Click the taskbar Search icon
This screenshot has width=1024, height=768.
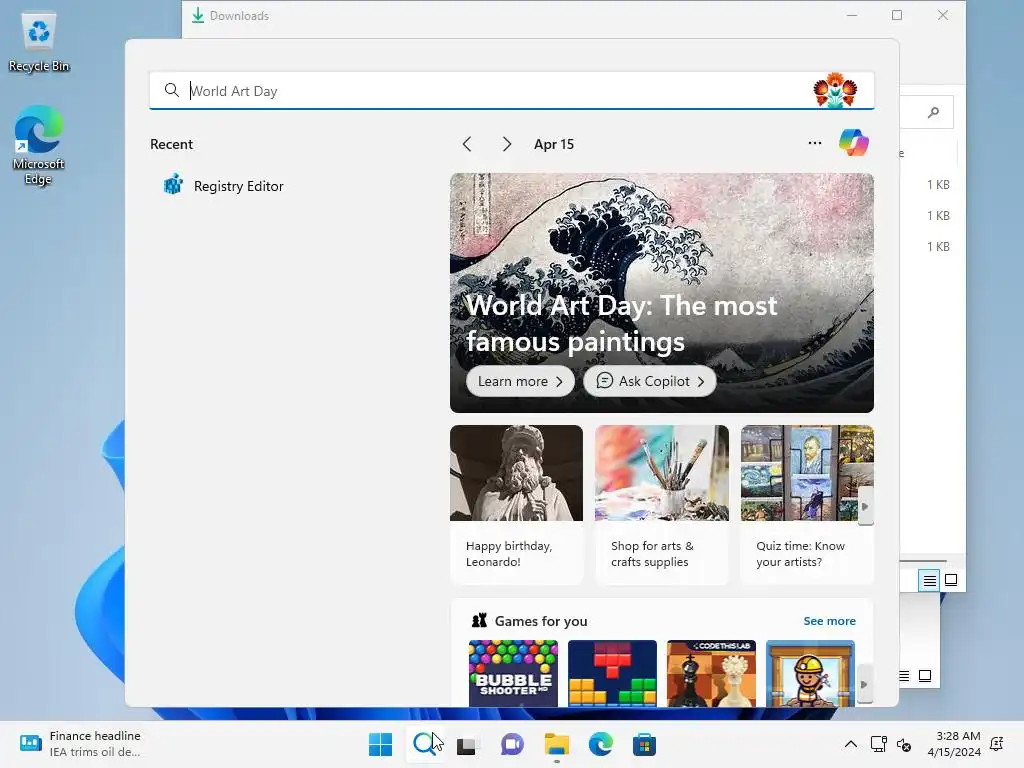[425, 744]
